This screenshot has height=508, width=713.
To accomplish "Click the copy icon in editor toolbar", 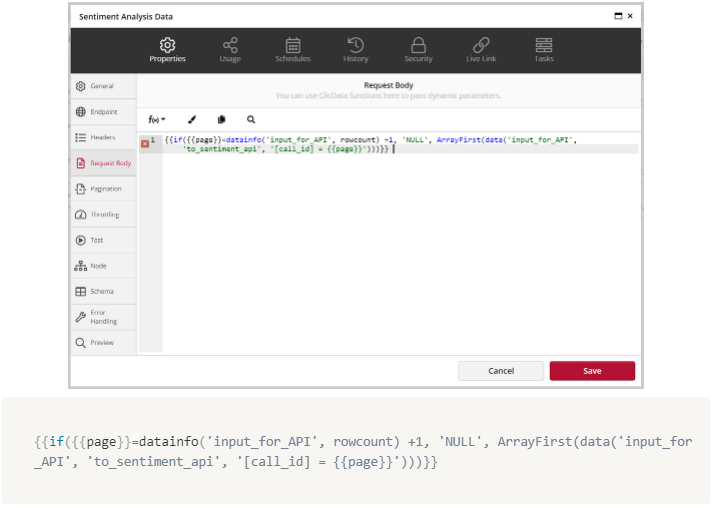I will tap(221, 120).
